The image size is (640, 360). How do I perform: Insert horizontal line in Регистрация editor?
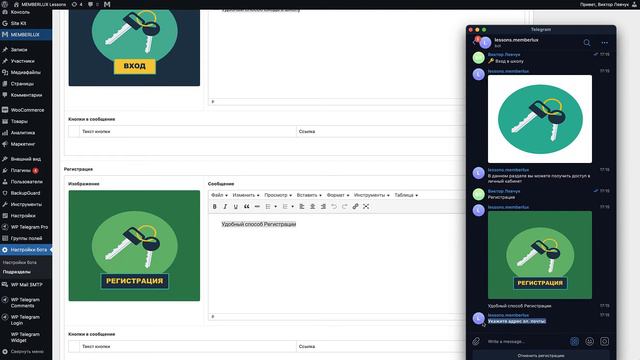[257, 207]
